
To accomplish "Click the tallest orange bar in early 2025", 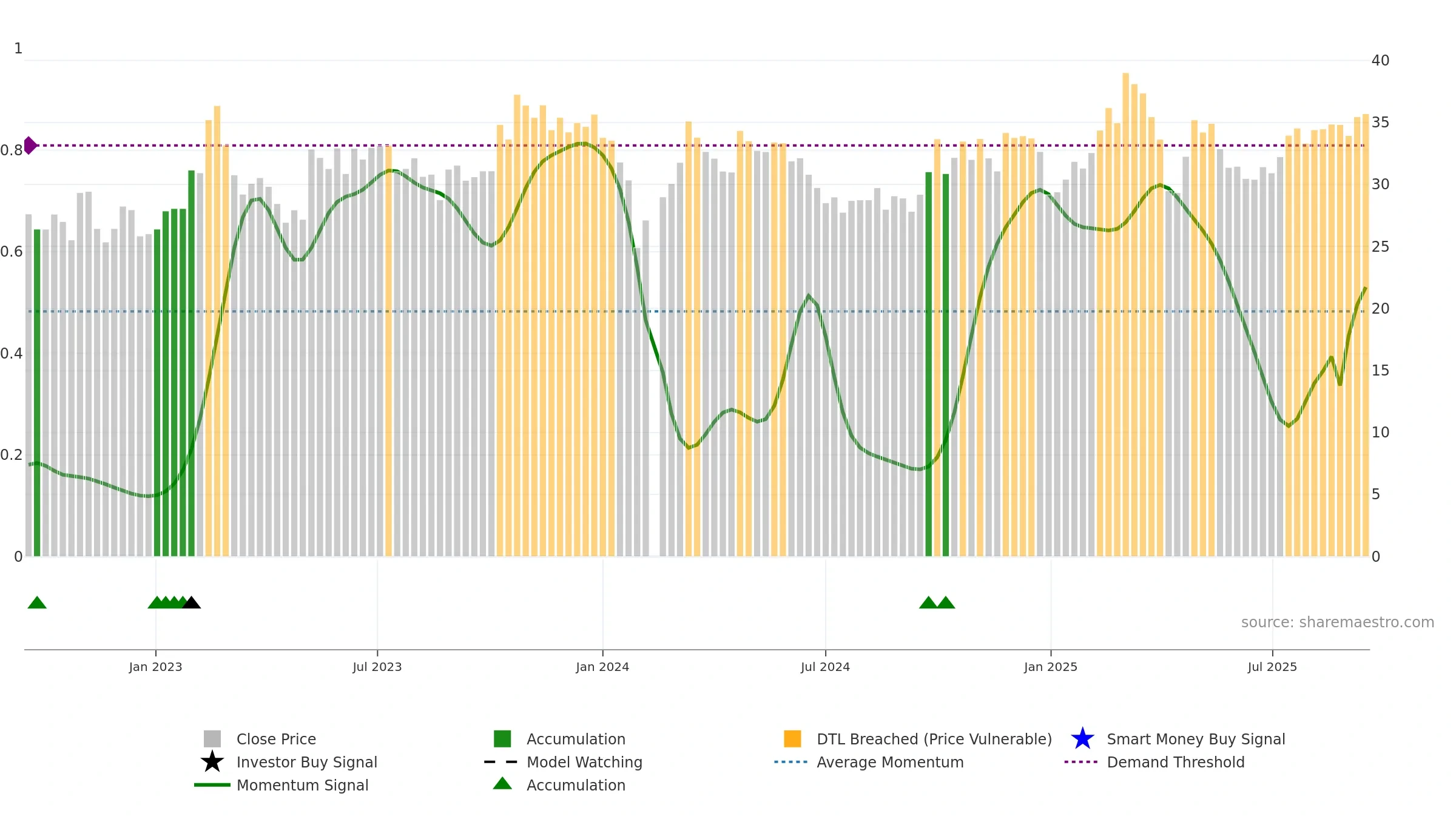I will tap(1125, 314).
